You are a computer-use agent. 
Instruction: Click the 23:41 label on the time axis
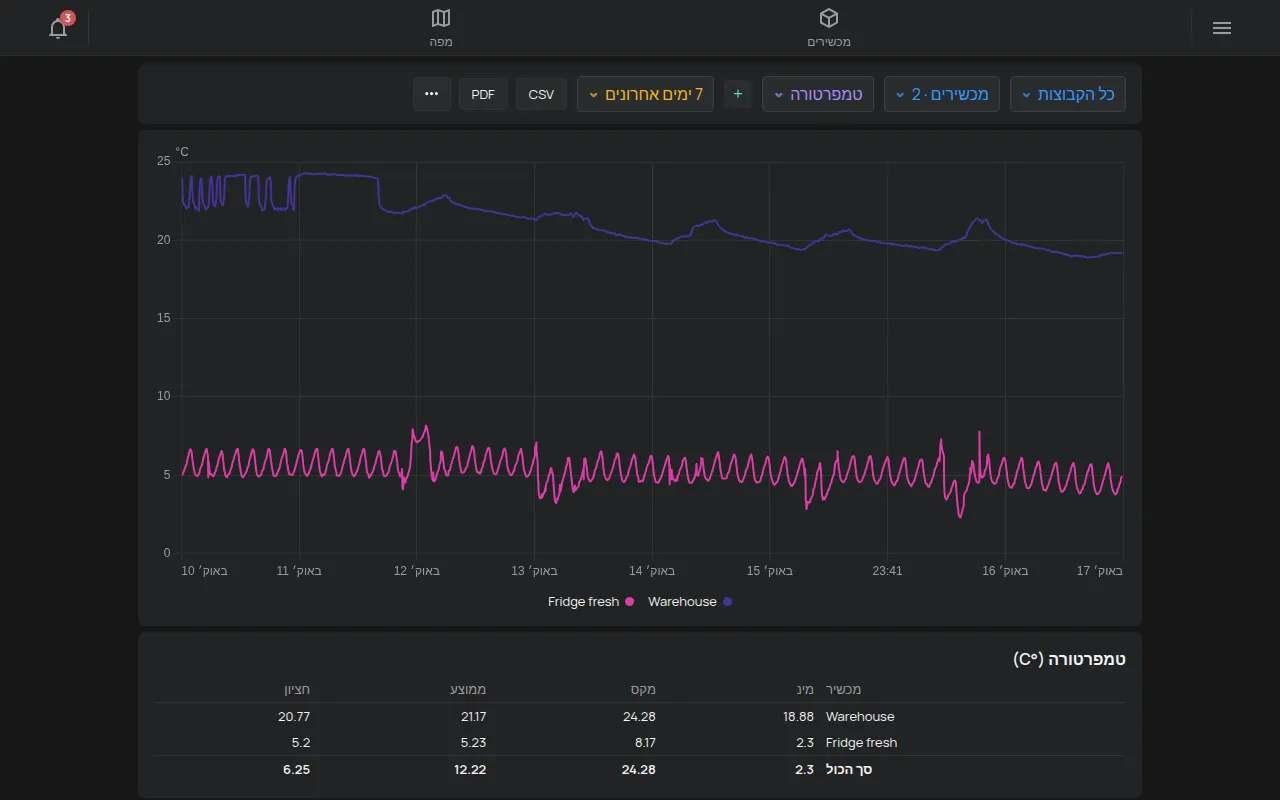887,571
